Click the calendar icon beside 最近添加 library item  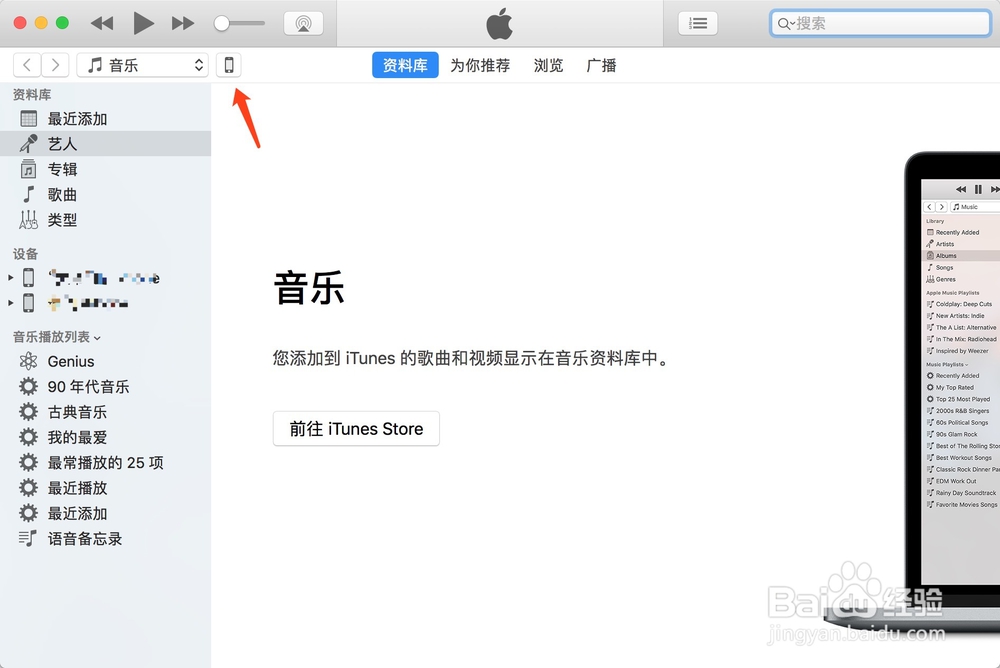pos(29,119)
